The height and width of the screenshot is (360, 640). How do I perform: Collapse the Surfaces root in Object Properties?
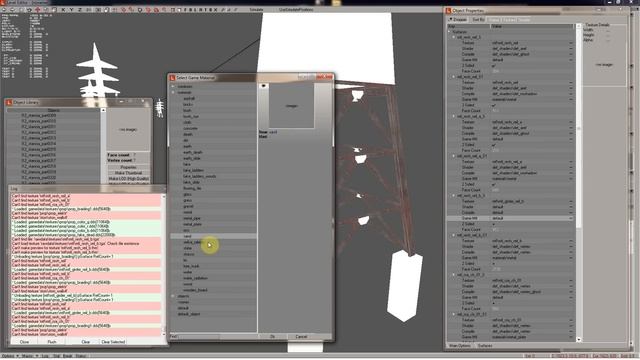click(450, 31)
